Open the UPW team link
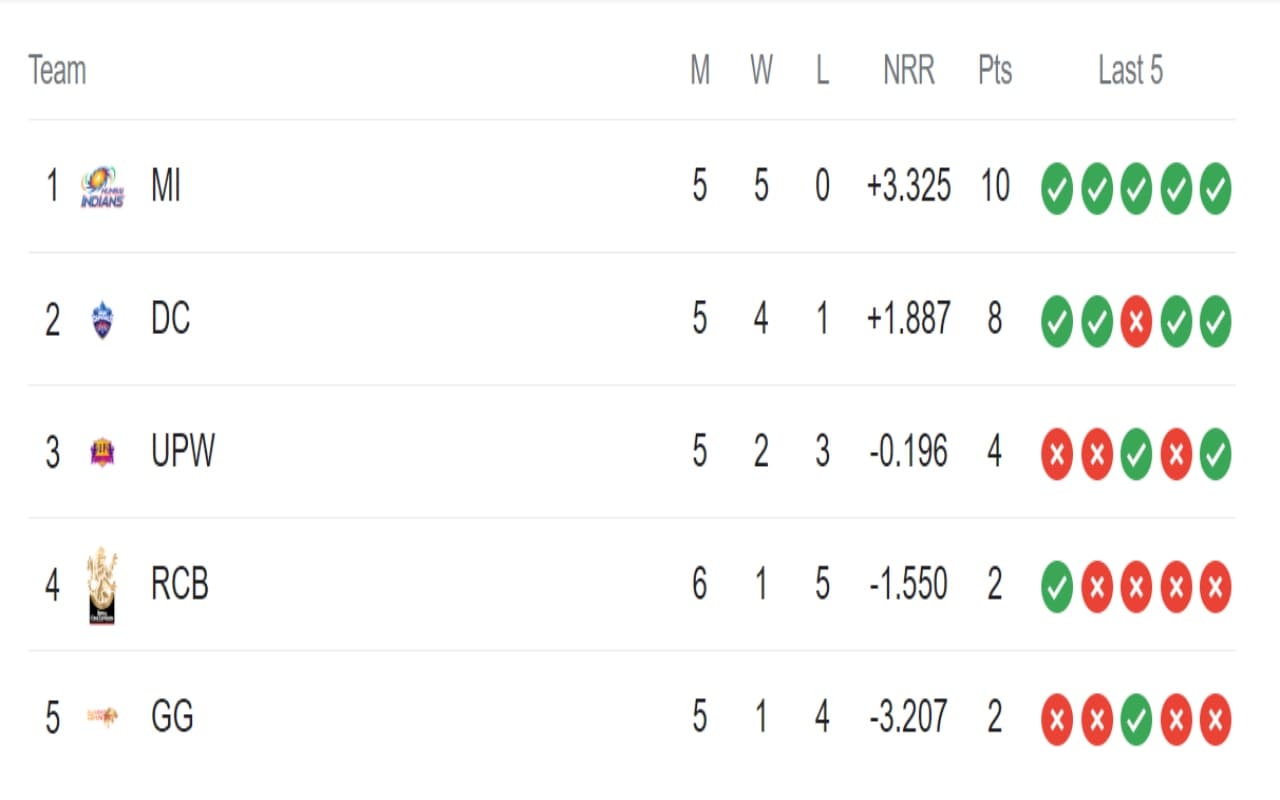This screenshot has height=800, width=1280. [x=183, y=452]
